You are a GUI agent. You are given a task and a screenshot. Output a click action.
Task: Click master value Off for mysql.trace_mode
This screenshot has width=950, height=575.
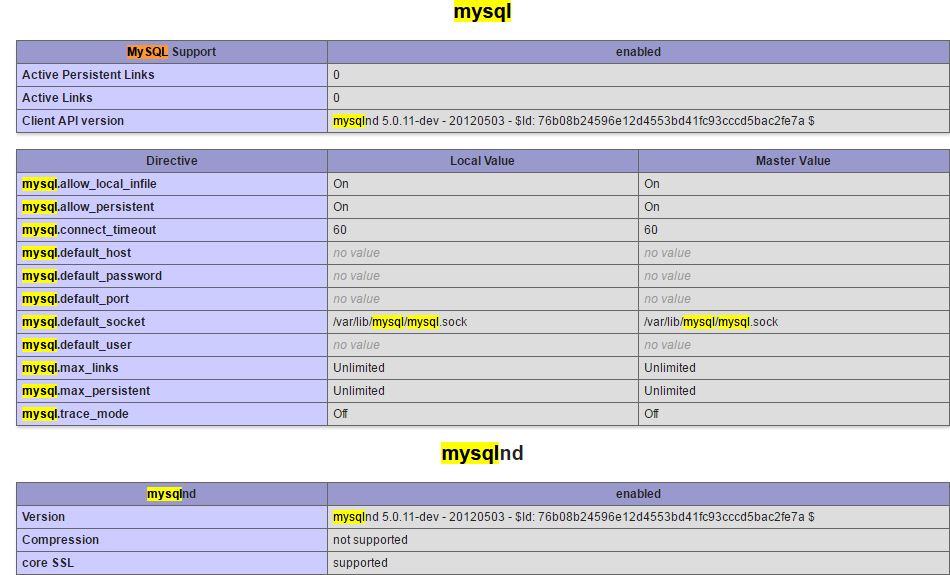651,414
